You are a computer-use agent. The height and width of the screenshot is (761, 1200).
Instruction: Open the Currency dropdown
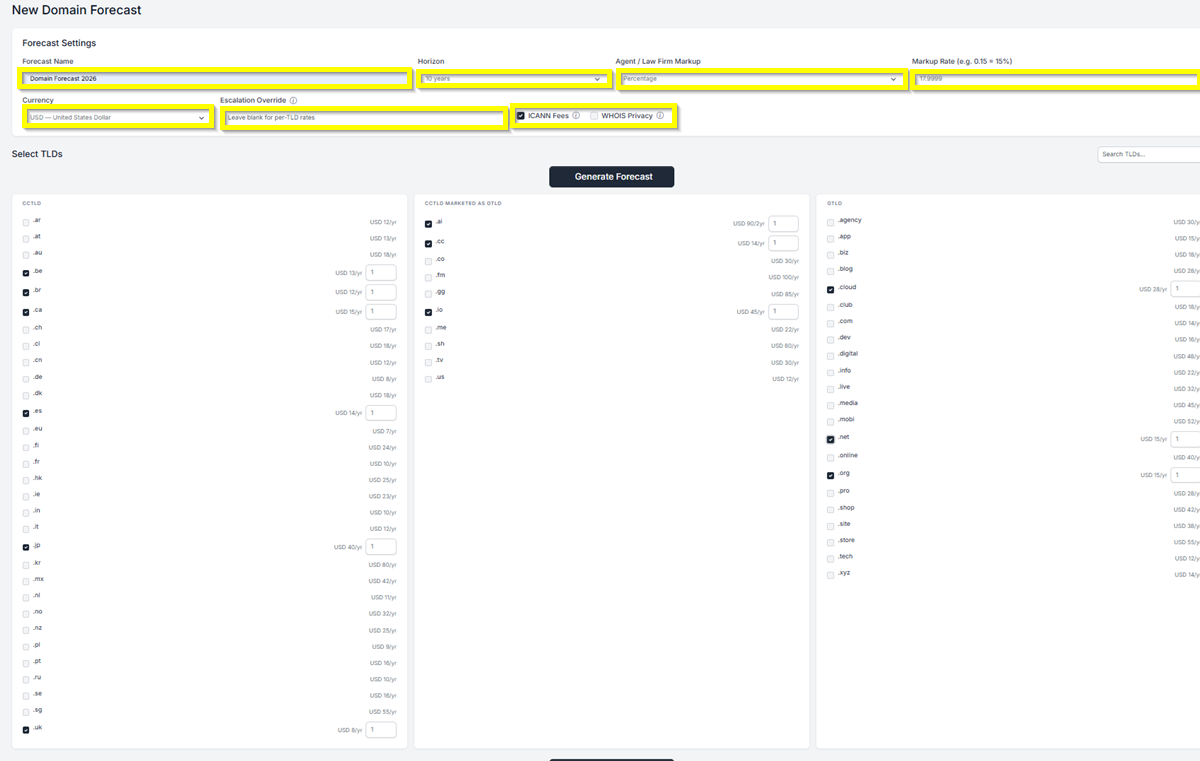[117, 118]
